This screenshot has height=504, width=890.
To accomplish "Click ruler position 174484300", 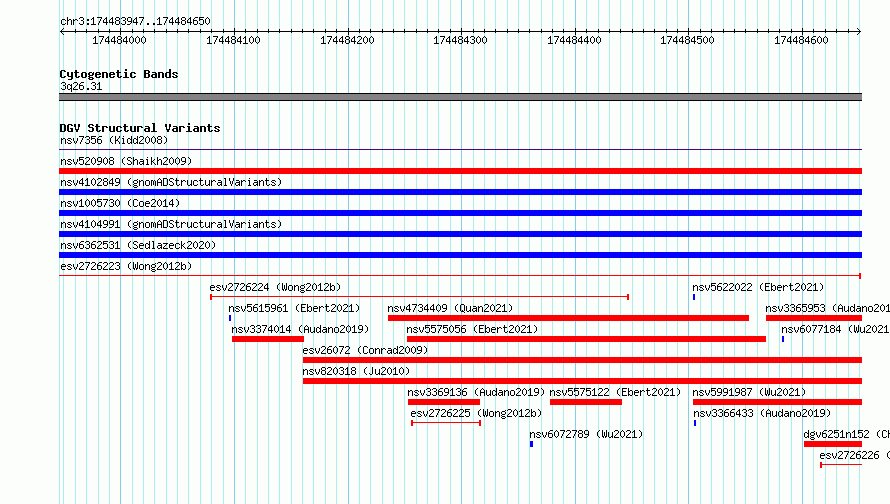I will [460, 40].
